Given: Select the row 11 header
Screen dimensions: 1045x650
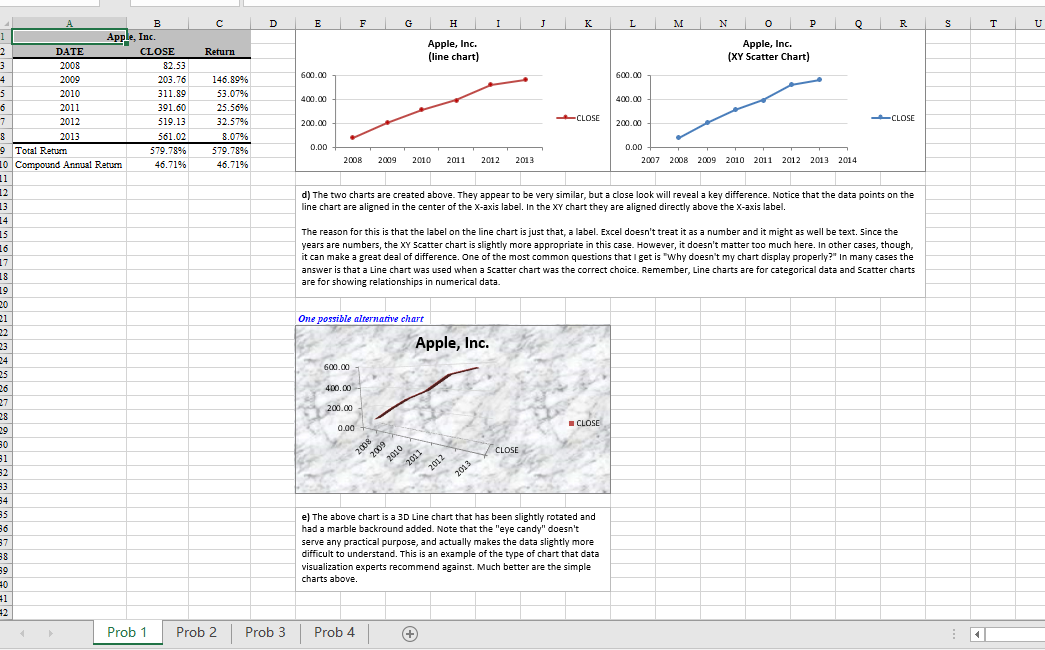Looking at the screenshot, I should point(5,179).
